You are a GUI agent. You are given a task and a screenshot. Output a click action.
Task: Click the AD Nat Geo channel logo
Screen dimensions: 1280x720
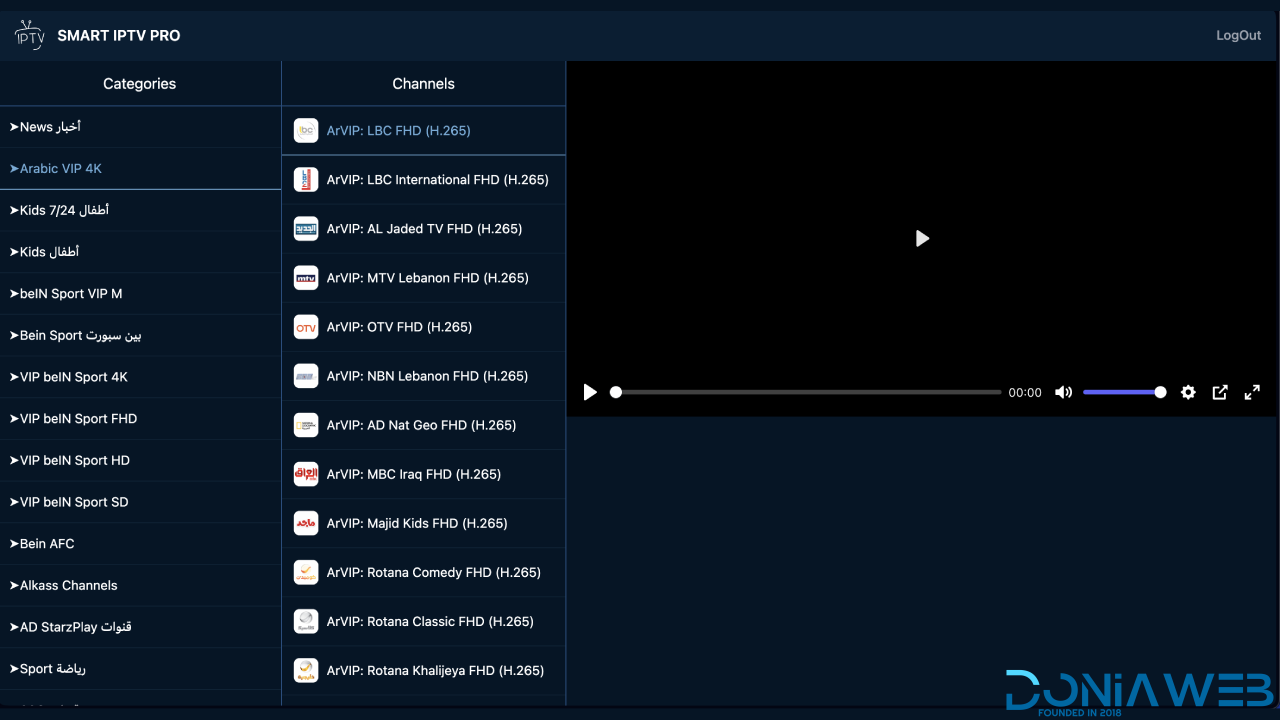point(306,425)
